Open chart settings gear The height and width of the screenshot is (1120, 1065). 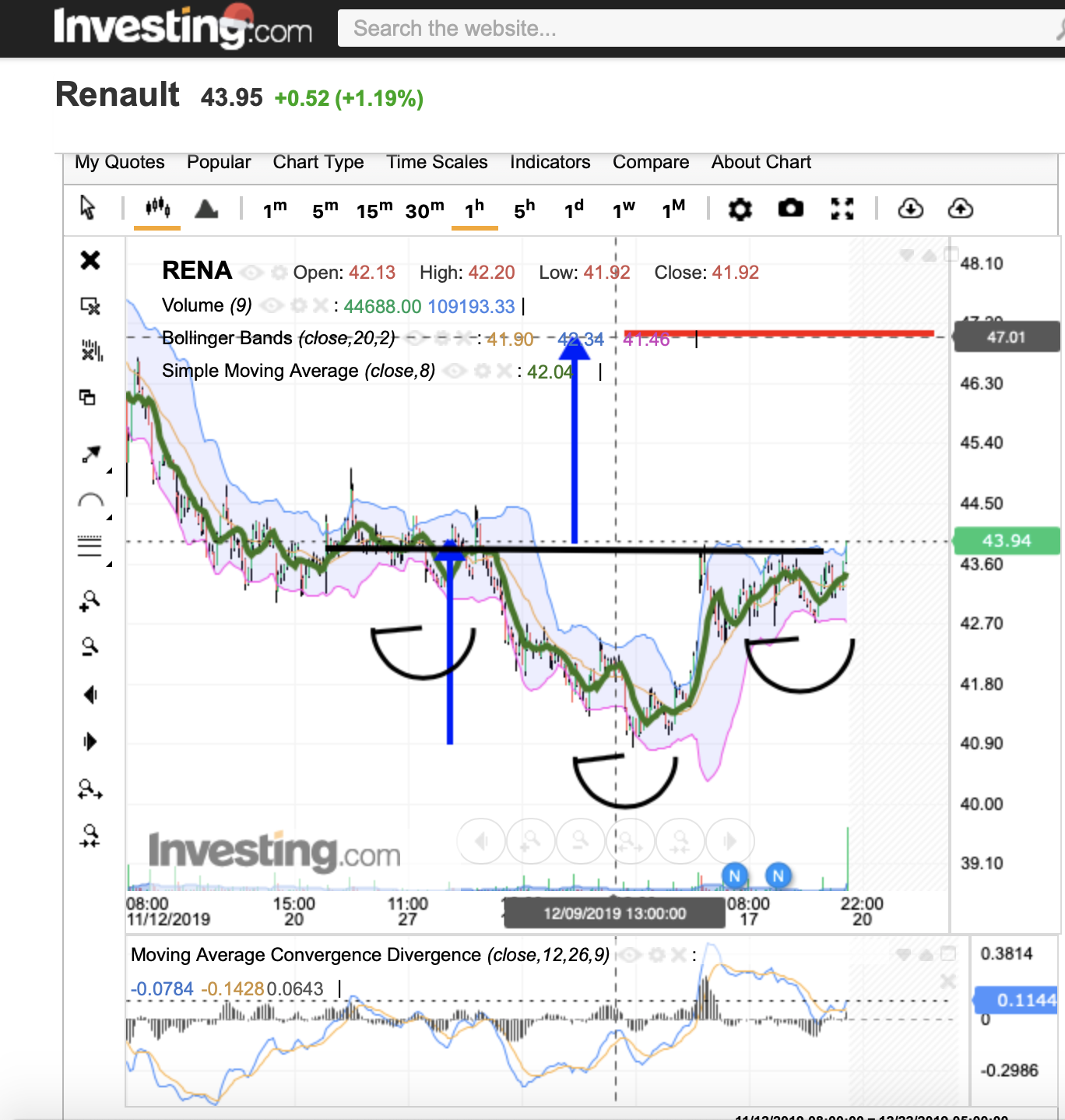pyautogui.click(x=740, y=209)
